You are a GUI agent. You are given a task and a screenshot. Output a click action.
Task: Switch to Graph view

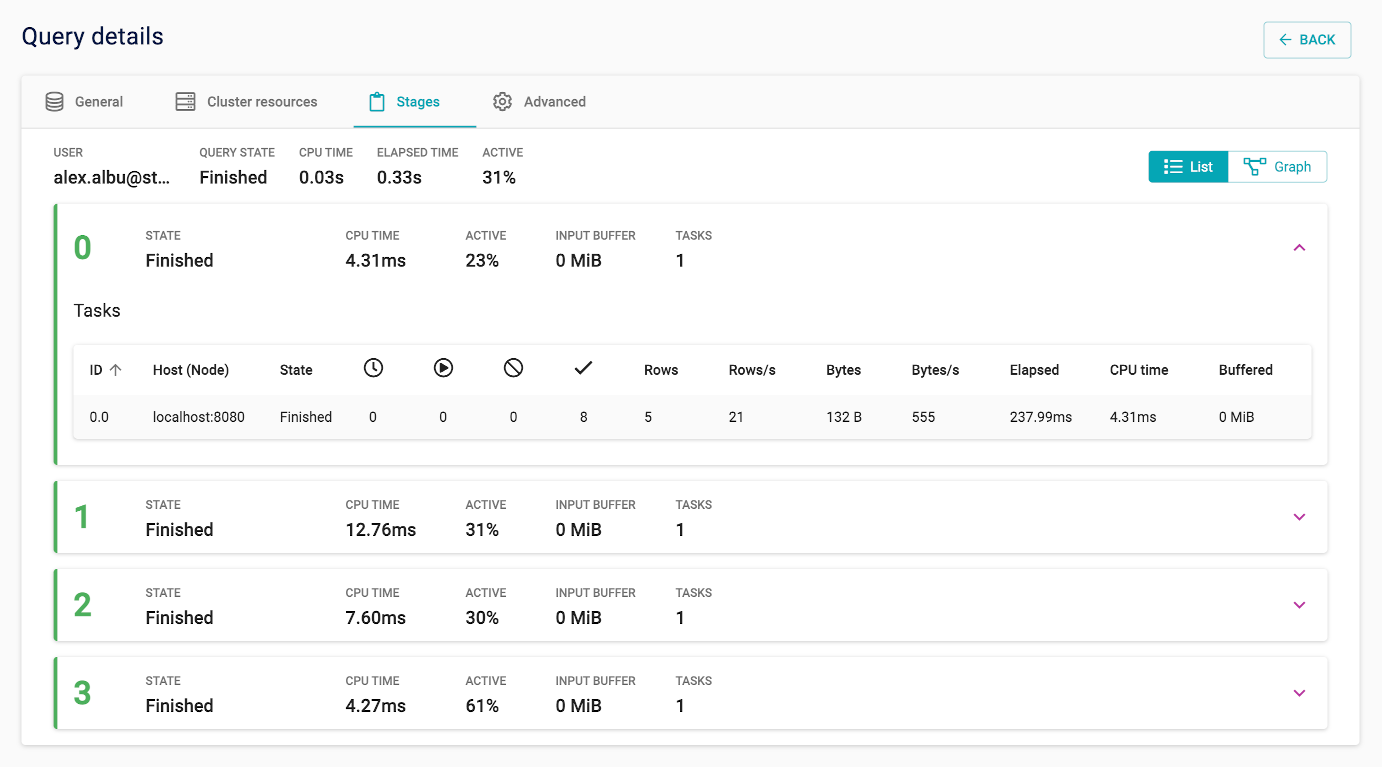coord(1277,166)
